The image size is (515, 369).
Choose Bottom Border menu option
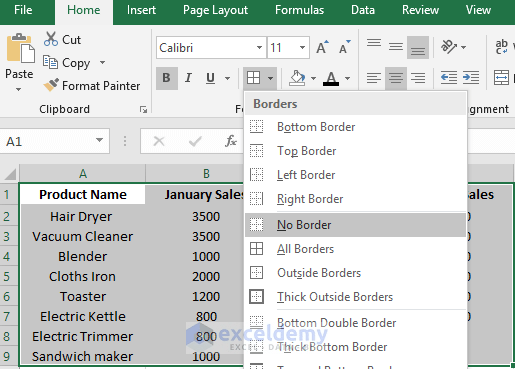[355, 127]
